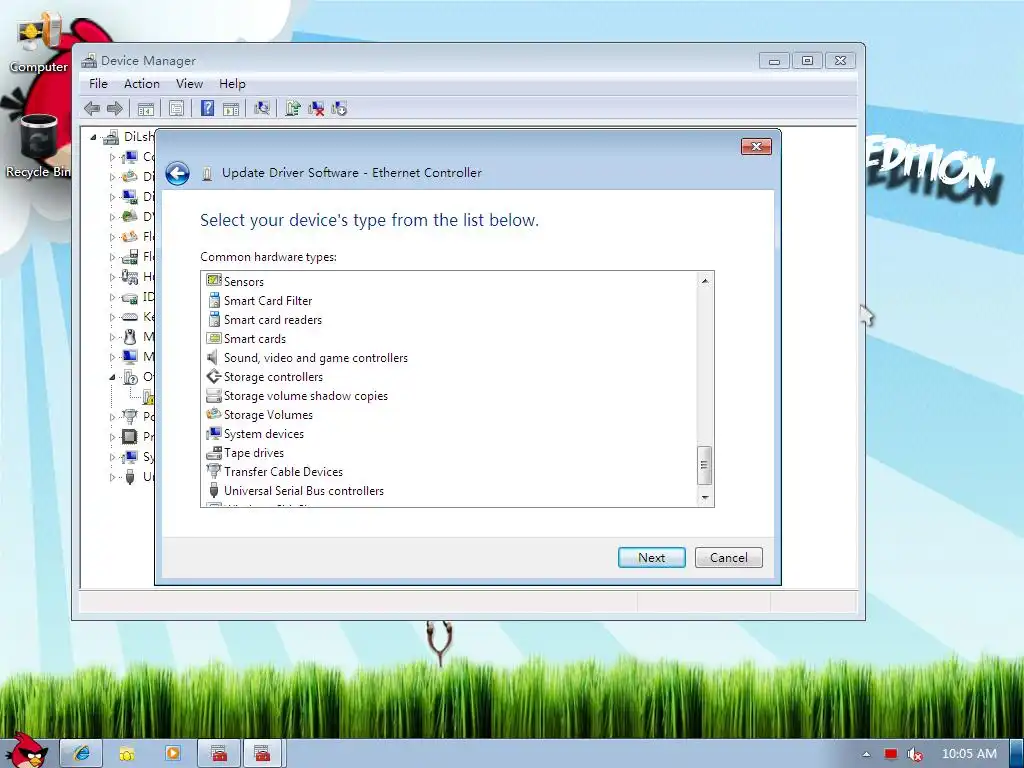Expand the Keyboards category

point(112,317)
